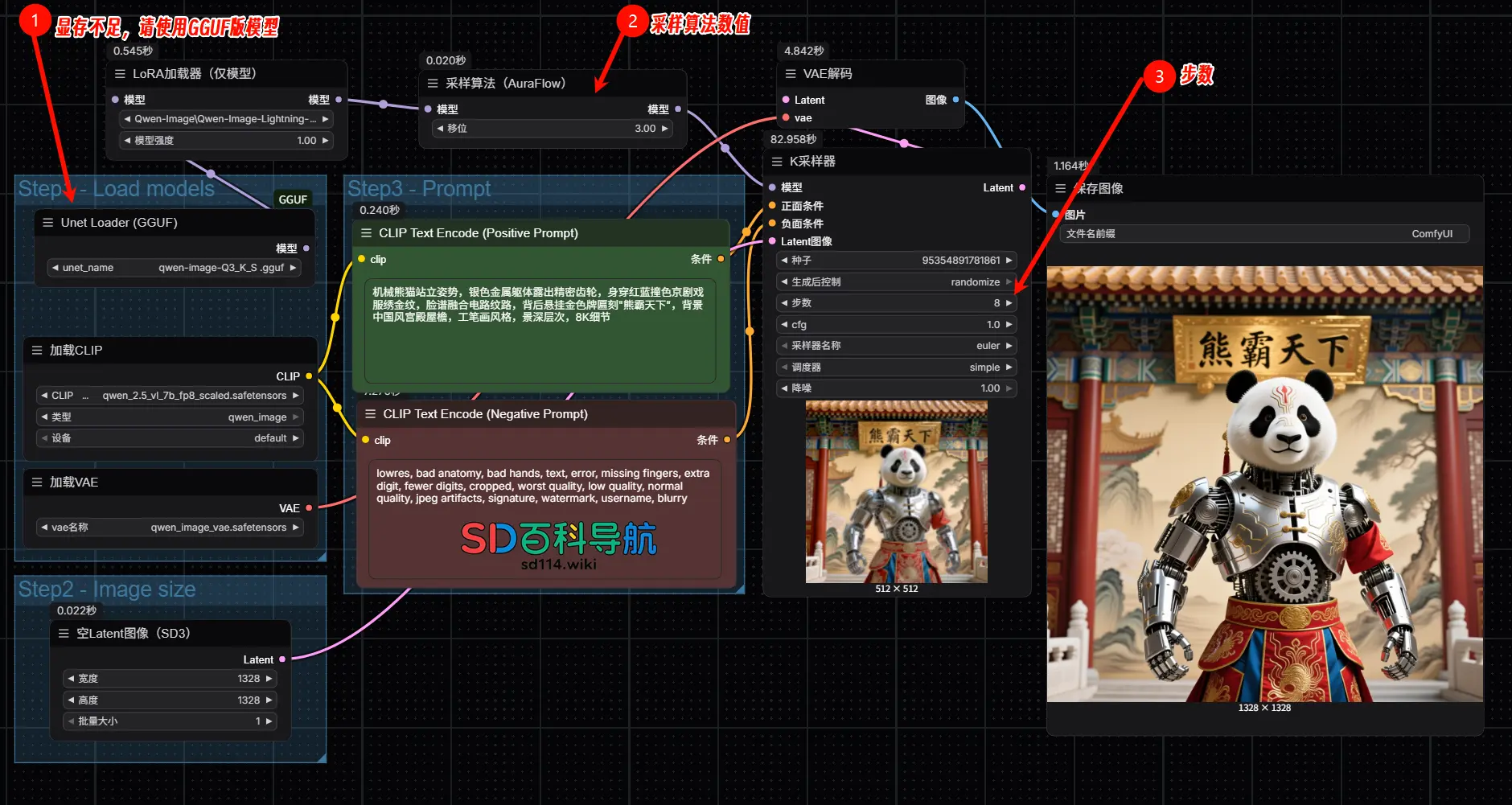This screenshot has width=1512, height=805.
Task: Click the menu icon of the VAE解码 node
Action: (x=791, y=73)
